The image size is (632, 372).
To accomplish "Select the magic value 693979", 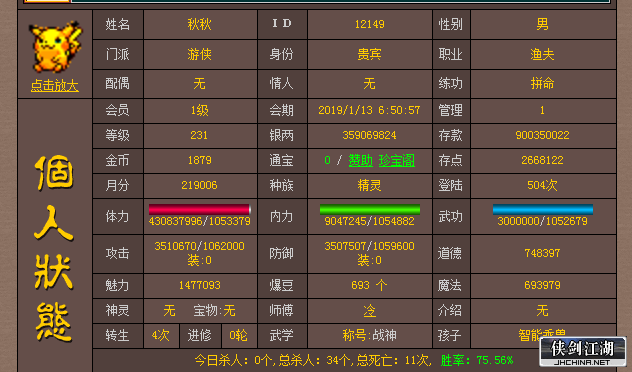I will [x=543, y=285].
